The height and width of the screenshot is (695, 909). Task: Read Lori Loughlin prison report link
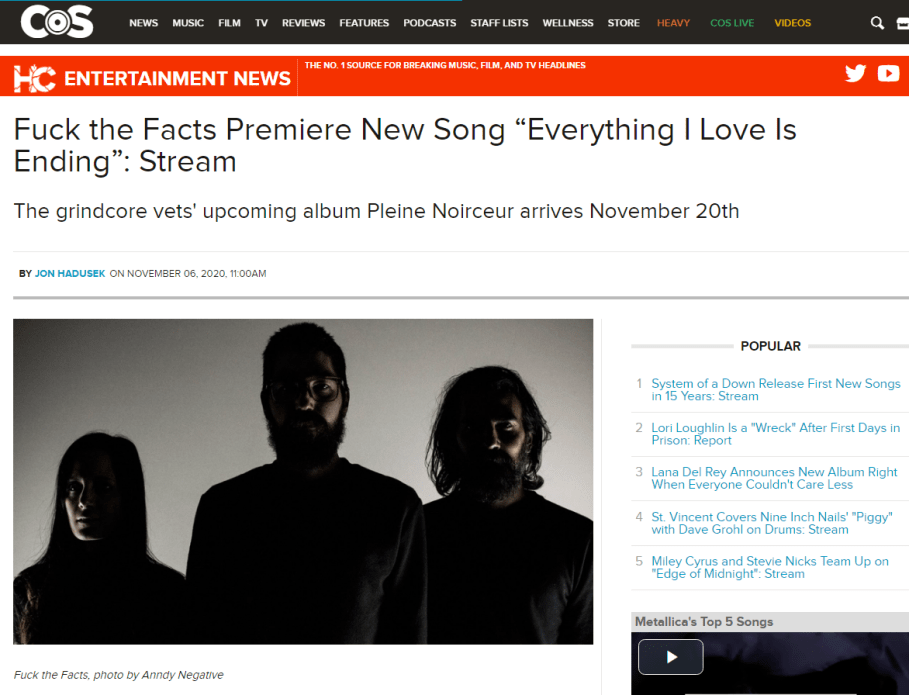pos(775,434)
